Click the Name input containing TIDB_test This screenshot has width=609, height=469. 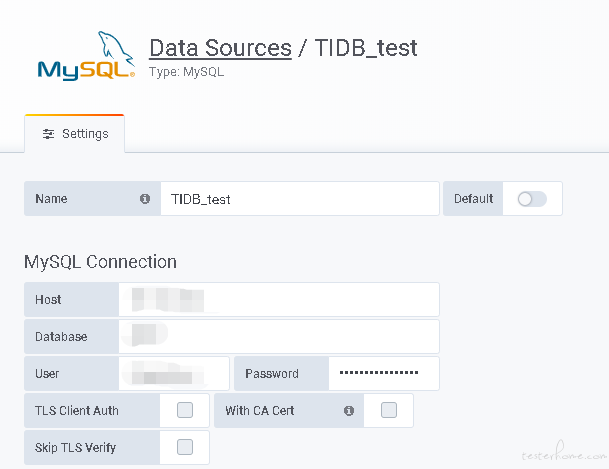pos(300,199)
